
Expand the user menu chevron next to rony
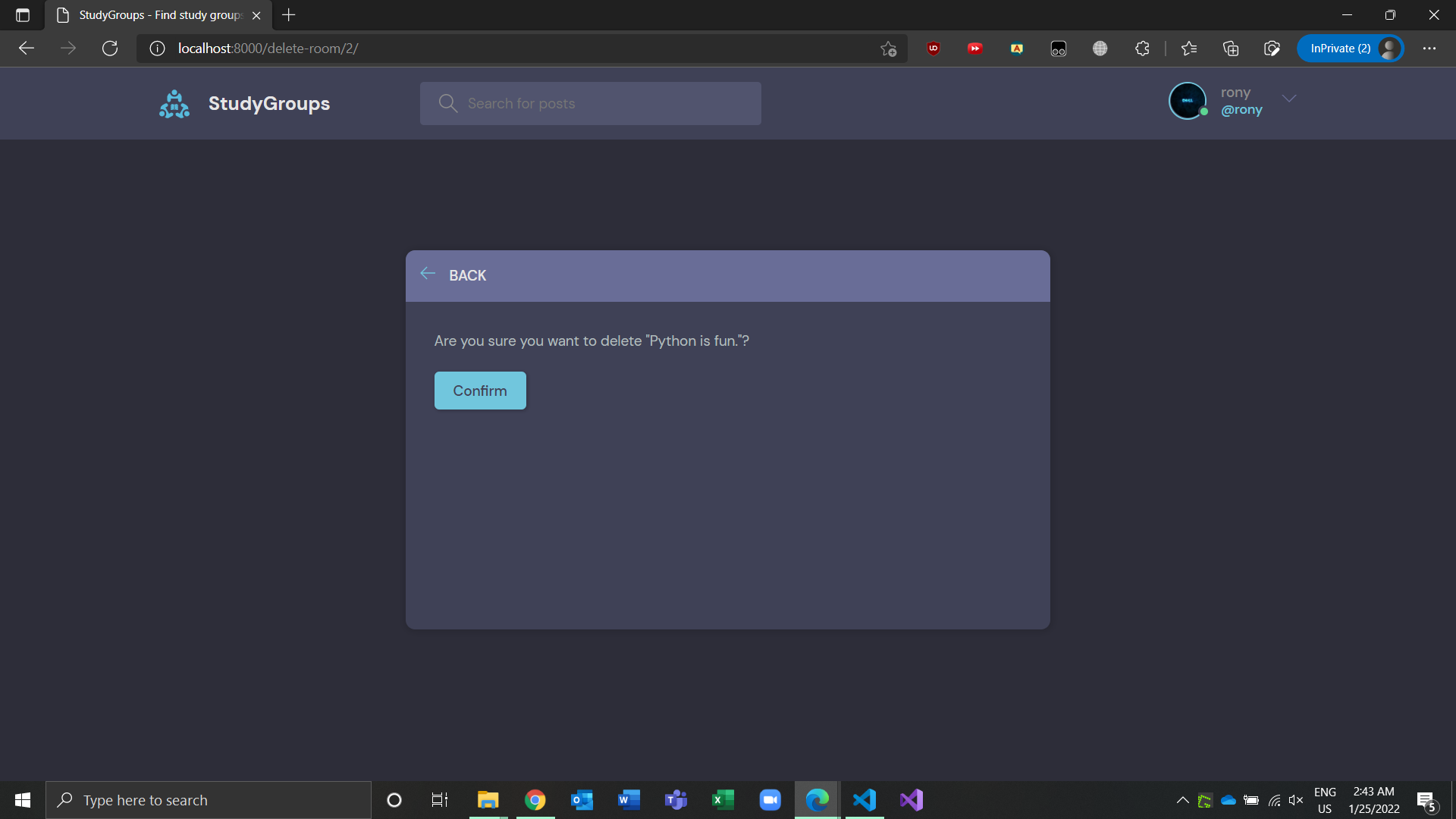coord(1289,99)
